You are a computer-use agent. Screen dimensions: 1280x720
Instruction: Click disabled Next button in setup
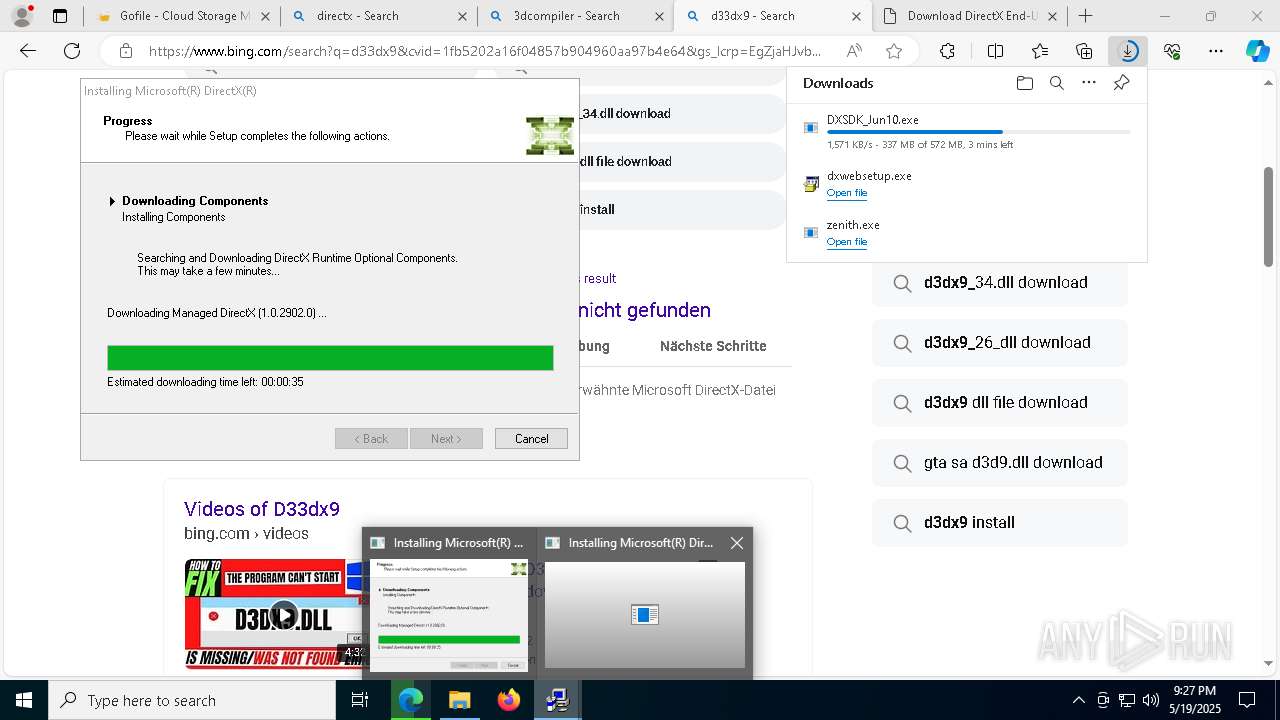coord(446,439)
